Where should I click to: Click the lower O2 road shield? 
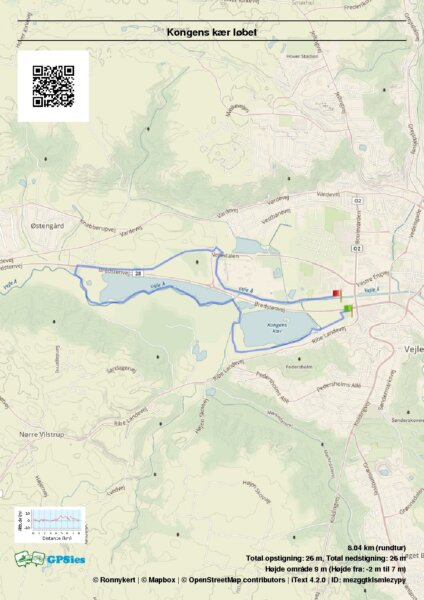pos(357,249)
